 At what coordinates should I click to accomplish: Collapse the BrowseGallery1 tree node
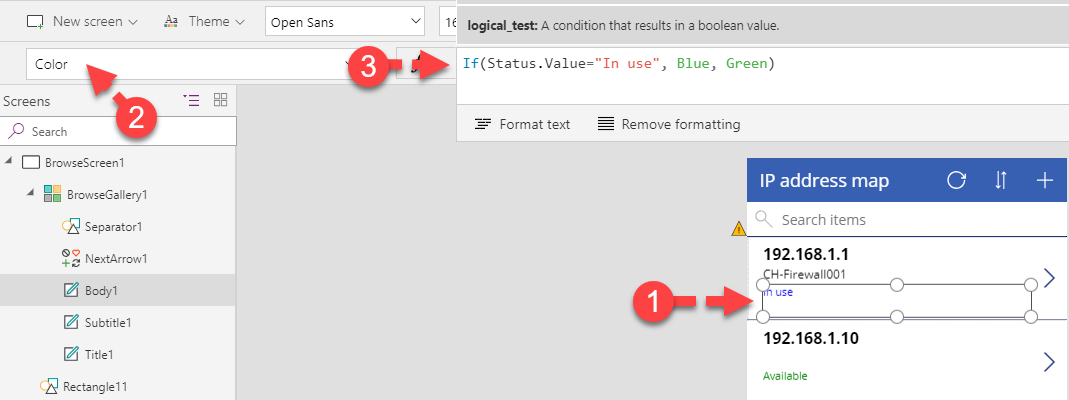pos(31,193)
